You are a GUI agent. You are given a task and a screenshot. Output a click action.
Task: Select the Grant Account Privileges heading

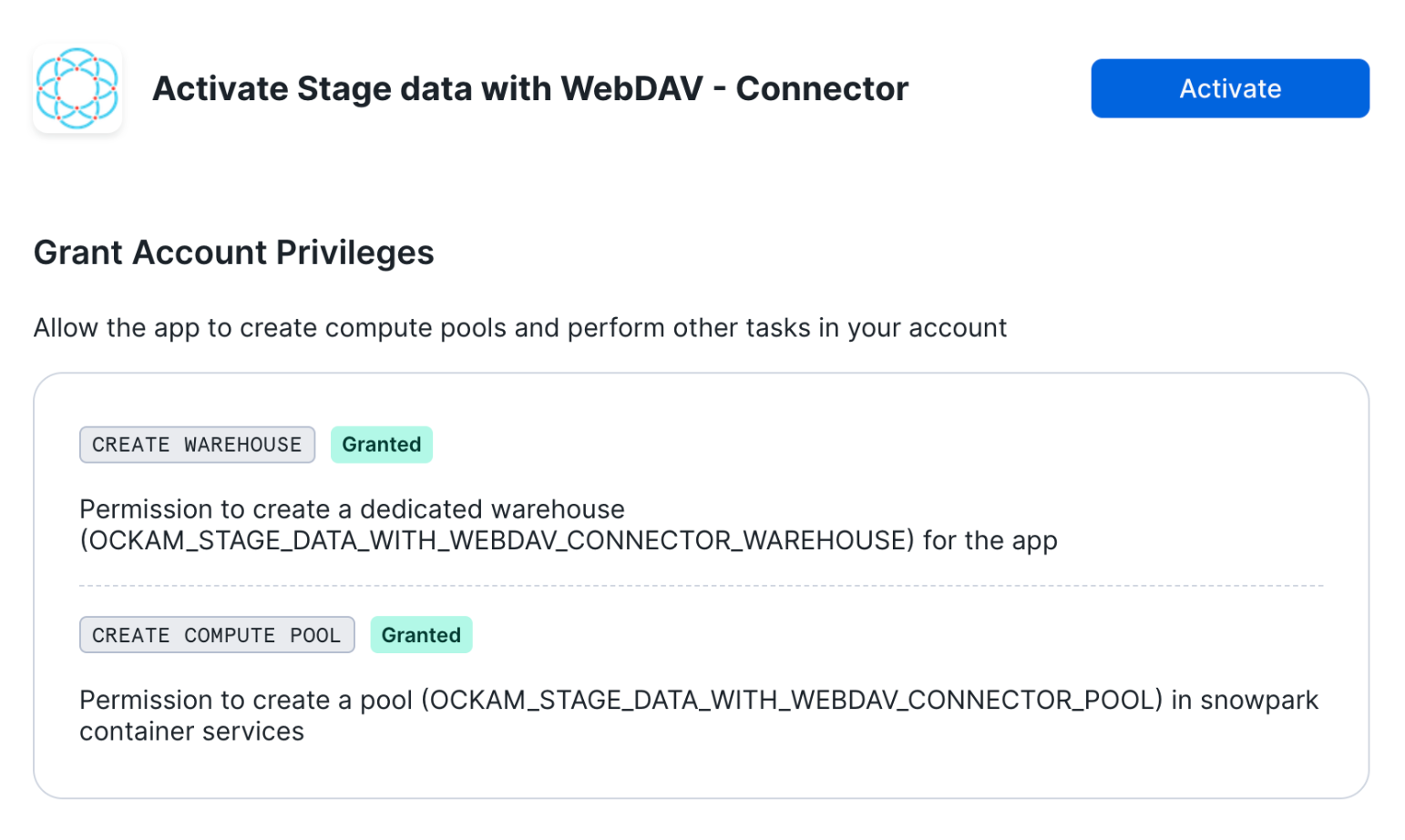(233, 252)
